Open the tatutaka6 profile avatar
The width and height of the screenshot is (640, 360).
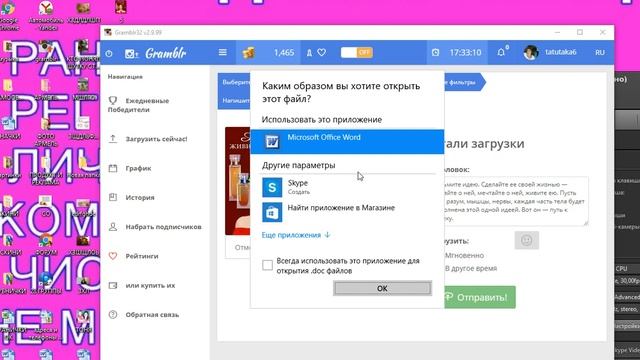tap(531, 53)
